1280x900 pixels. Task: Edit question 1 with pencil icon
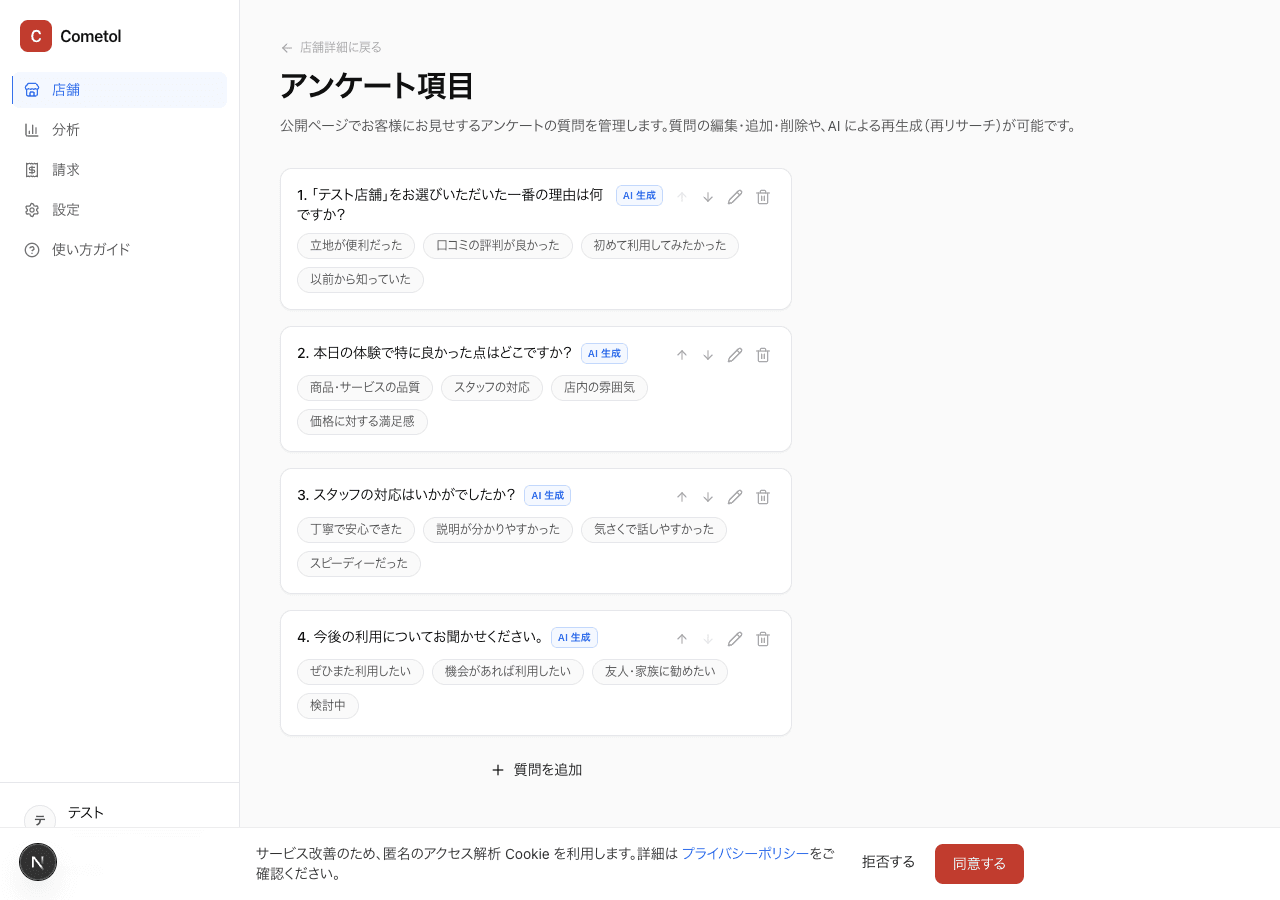(x=735, y=197)
